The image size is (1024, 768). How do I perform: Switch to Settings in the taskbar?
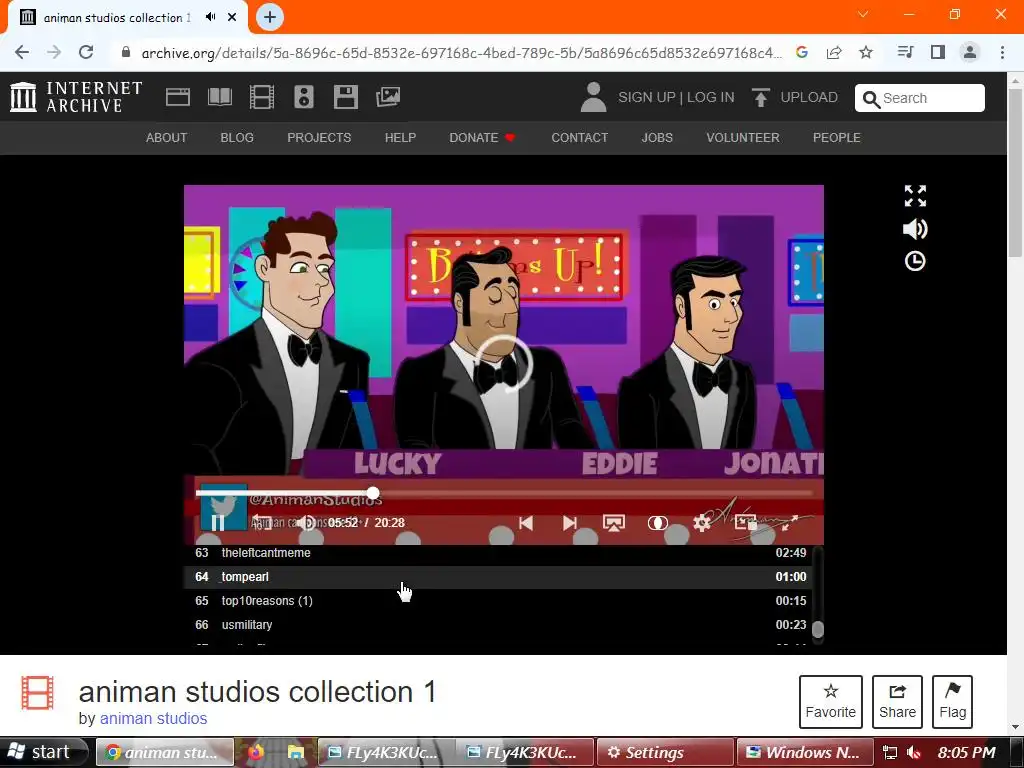pos(663,752)
